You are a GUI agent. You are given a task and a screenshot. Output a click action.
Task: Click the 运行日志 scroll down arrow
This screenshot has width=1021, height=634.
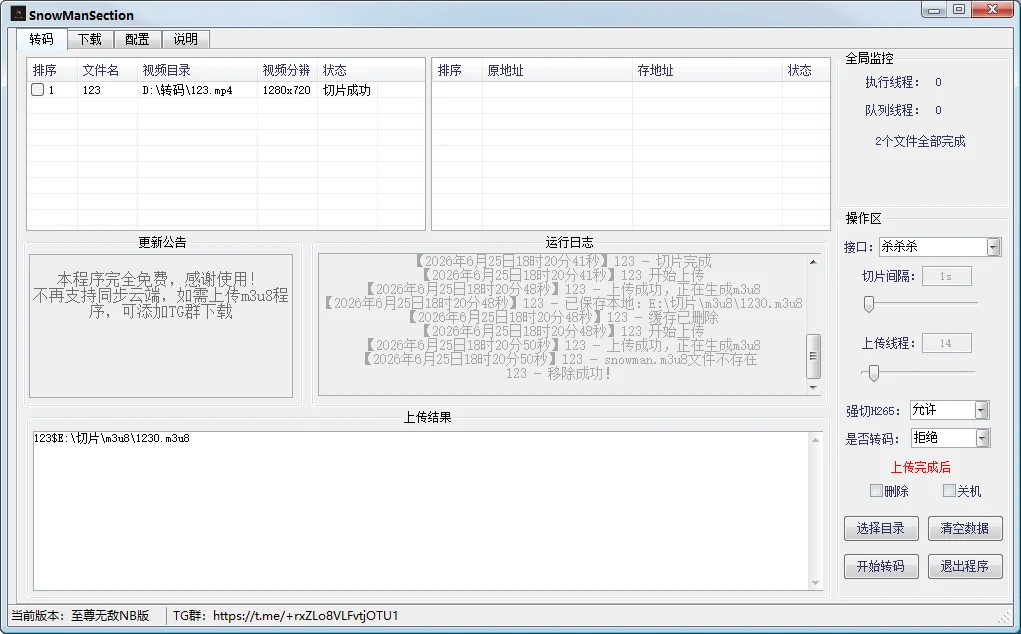click(x=813, y=387)
